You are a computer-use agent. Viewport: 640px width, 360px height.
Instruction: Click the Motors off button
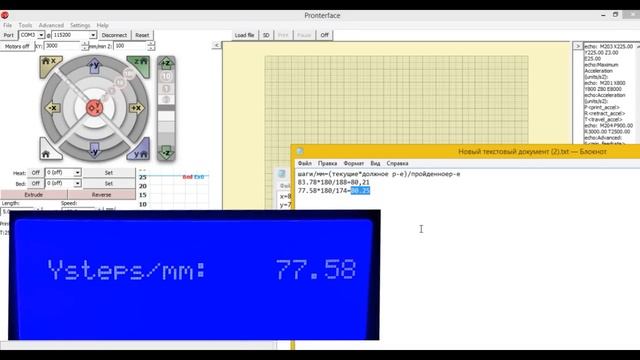click(x=17, y=47)
